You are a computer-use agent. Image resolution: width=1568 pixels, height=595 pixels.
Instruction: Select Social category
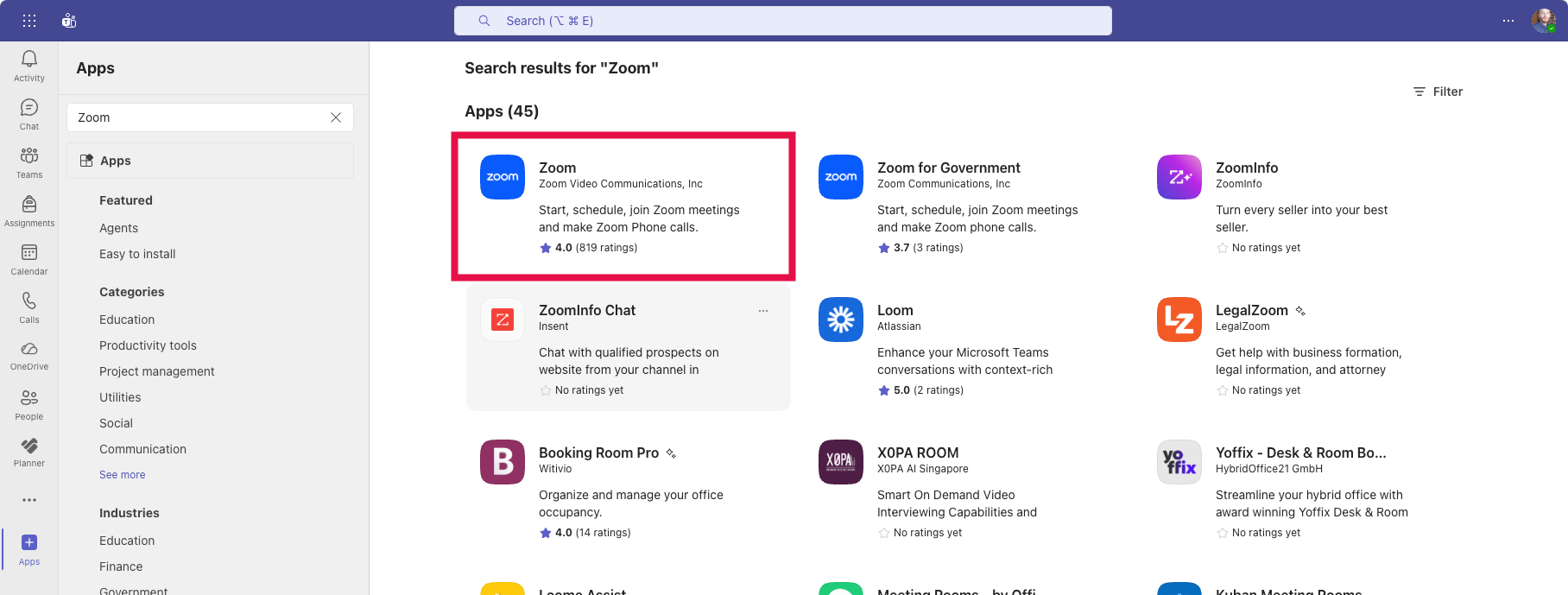click(x=116, y=423)
